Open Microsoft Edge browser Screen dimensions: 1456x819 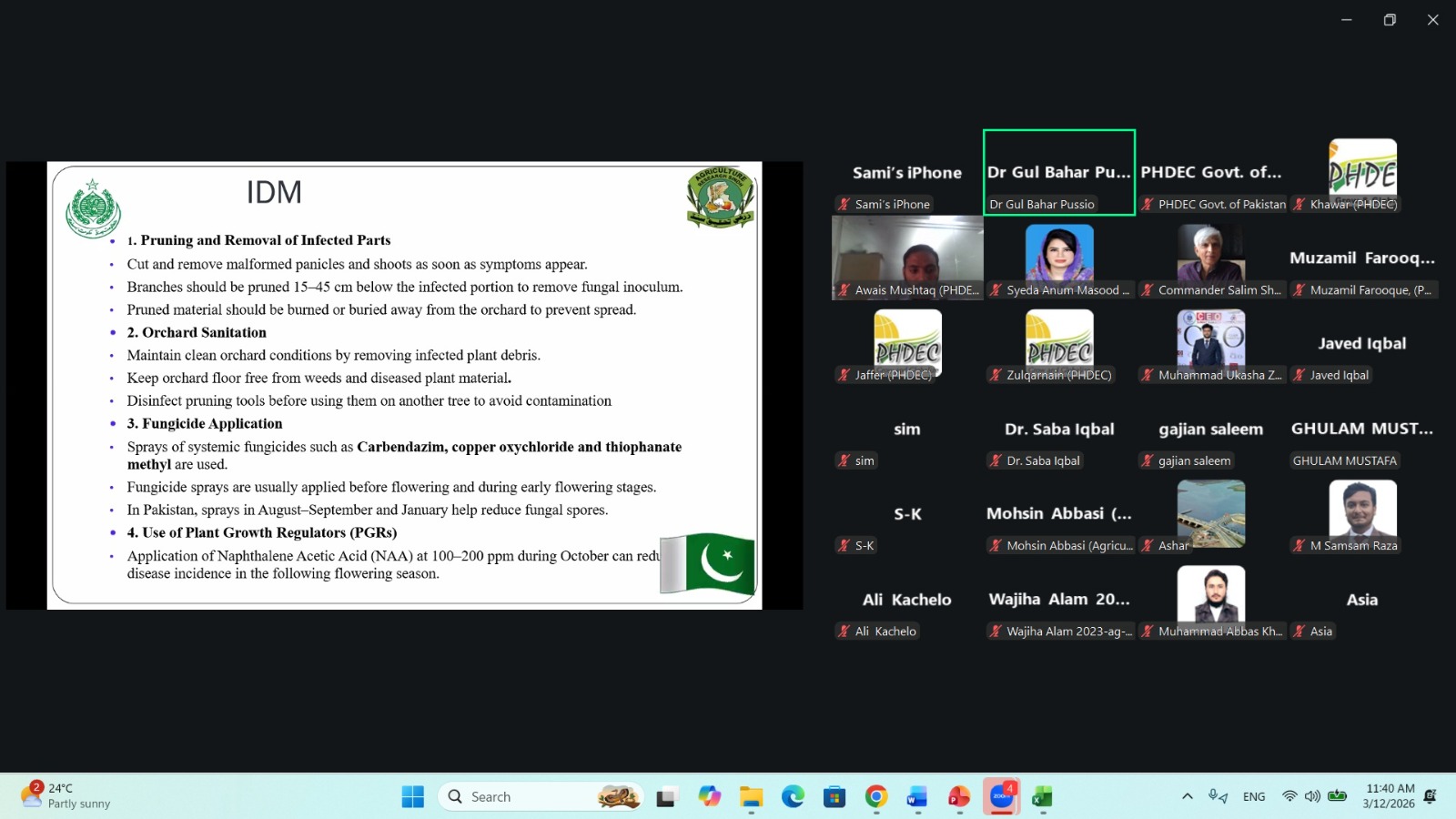tap(793, 797)
